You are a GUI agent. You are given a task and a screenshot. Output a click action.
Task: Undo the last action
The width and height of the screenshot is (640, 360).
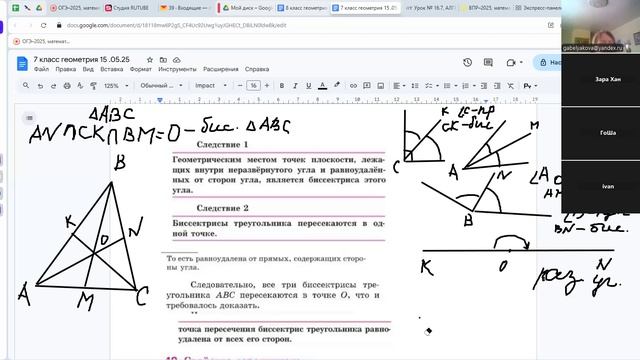(40, 86)
